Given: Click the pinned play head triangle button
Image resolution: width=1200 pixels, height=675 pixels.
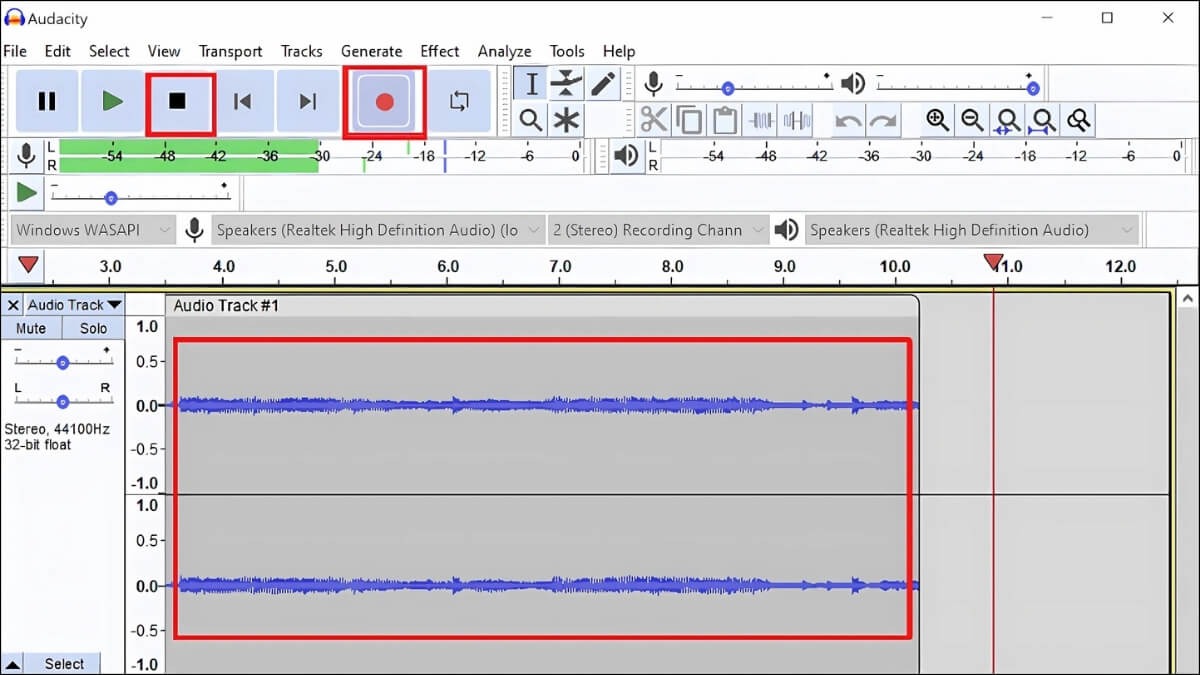Looking at the screenshot, I should click(28, 265).
